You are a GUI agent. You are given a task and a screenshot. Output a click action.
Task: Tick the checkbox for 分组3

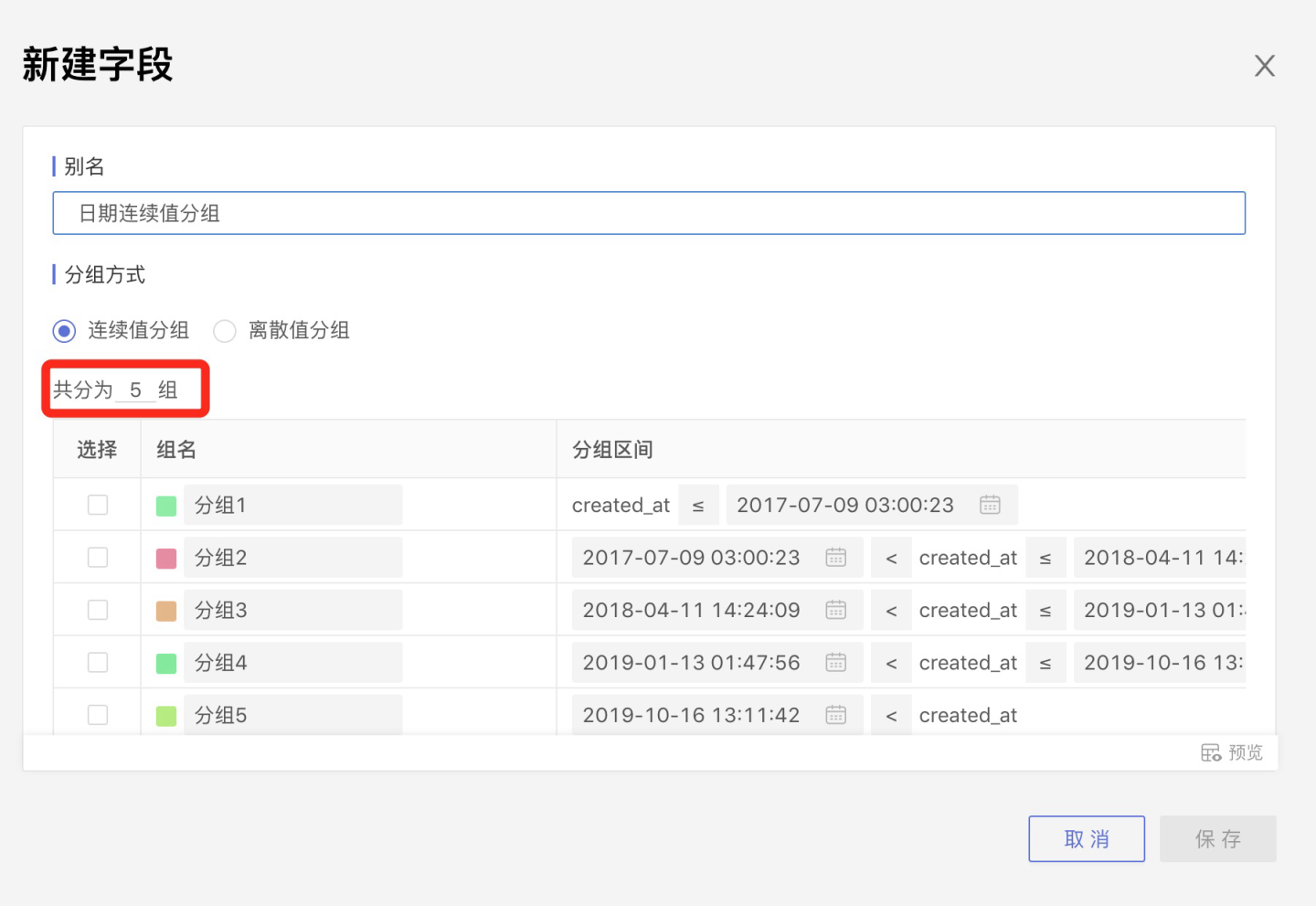98,610
